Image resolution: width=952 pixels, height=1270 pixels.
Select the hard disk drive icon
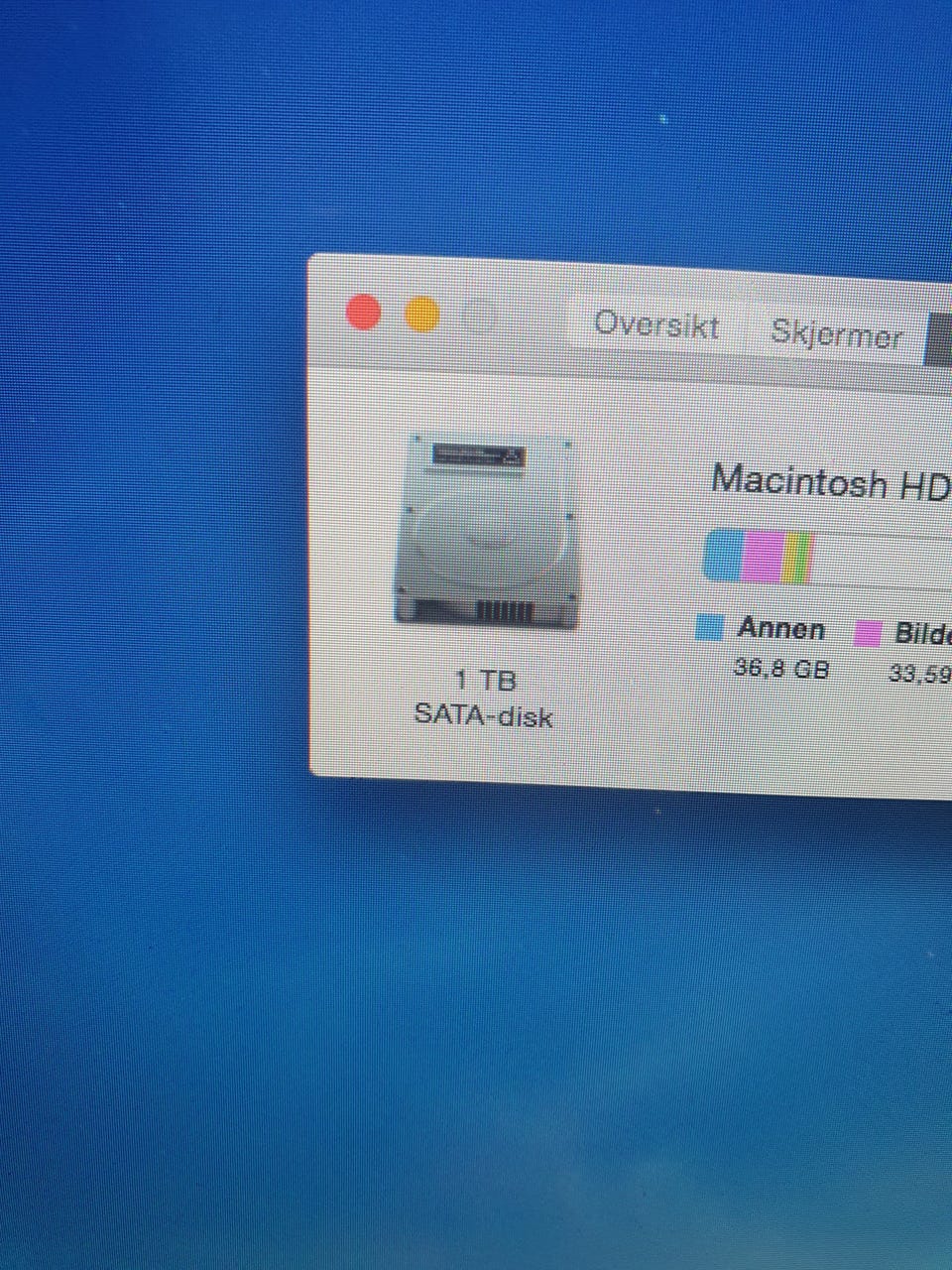[487, 532]
